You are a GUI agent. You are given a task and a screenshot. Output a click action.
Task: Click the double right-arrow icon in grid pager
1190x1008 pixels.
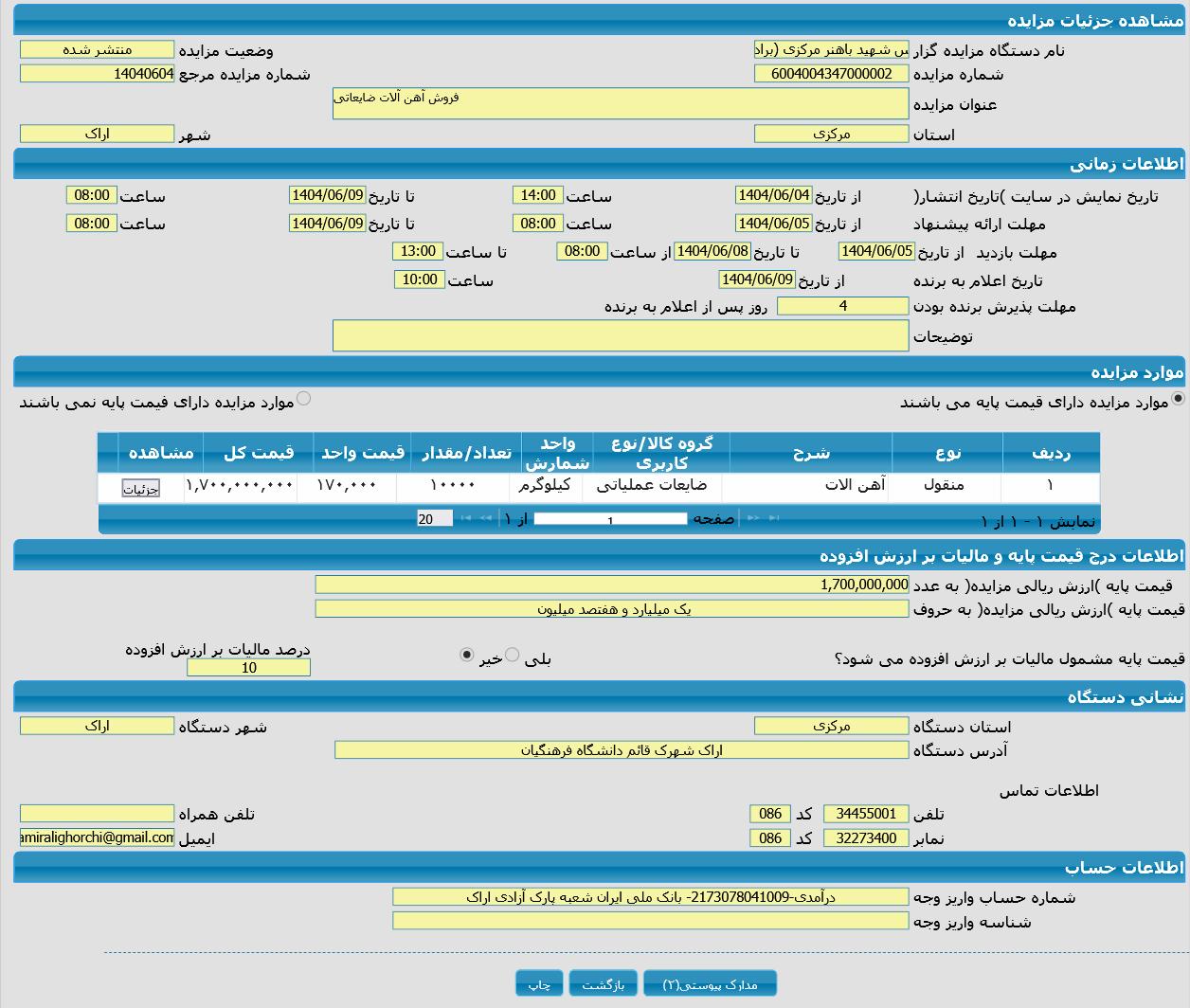(x=754, y=518)
